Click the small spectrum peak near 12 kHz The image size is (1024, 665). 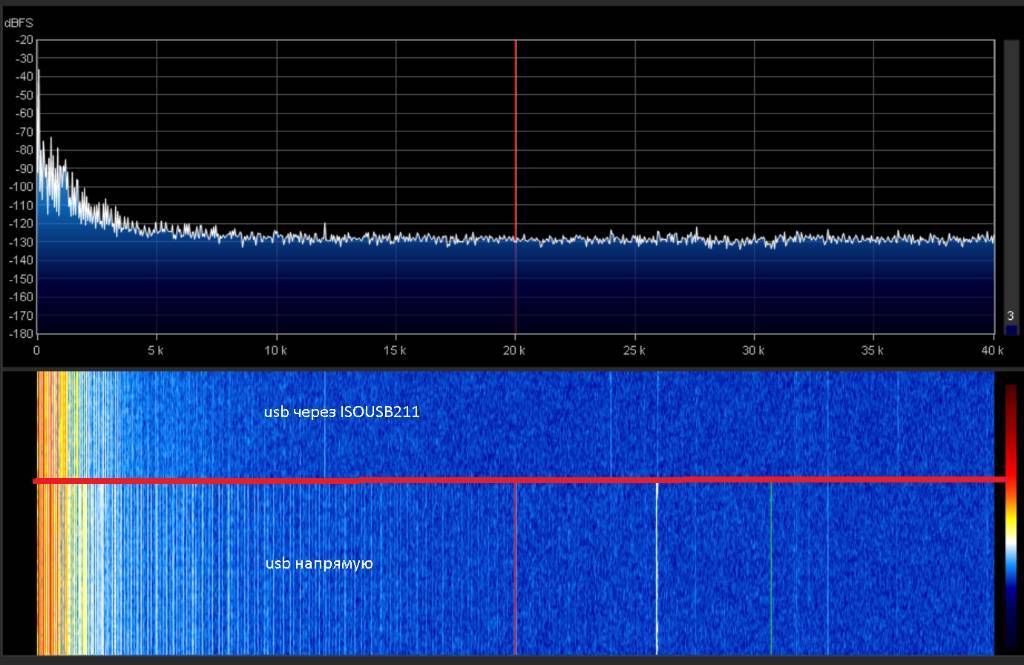(x=324, y=227)
